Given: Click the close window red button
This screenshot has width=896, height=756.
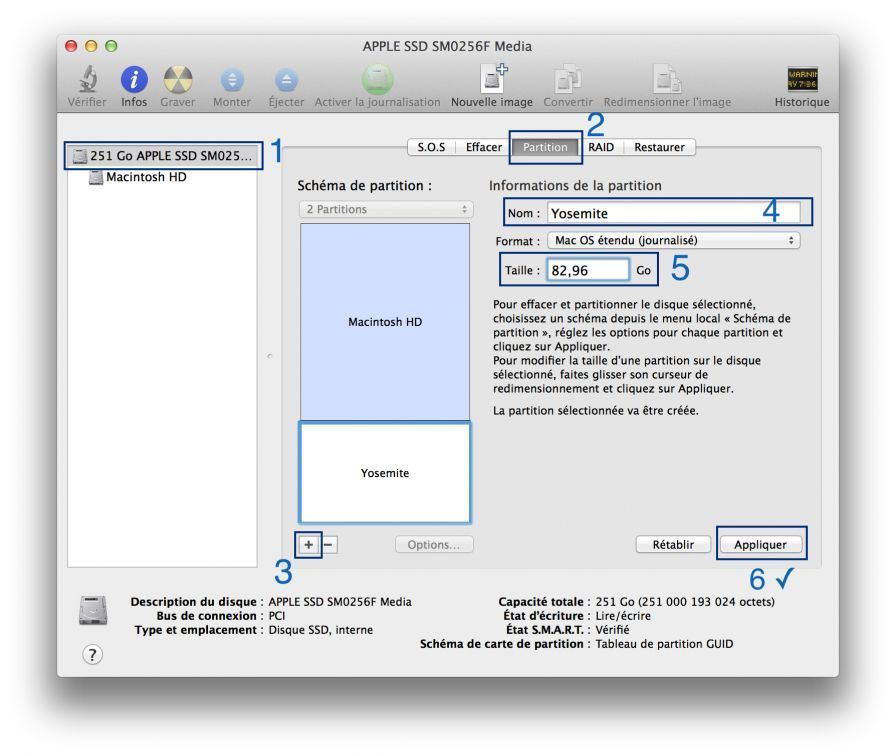Looking at the screenshot, I should [71, 46].
